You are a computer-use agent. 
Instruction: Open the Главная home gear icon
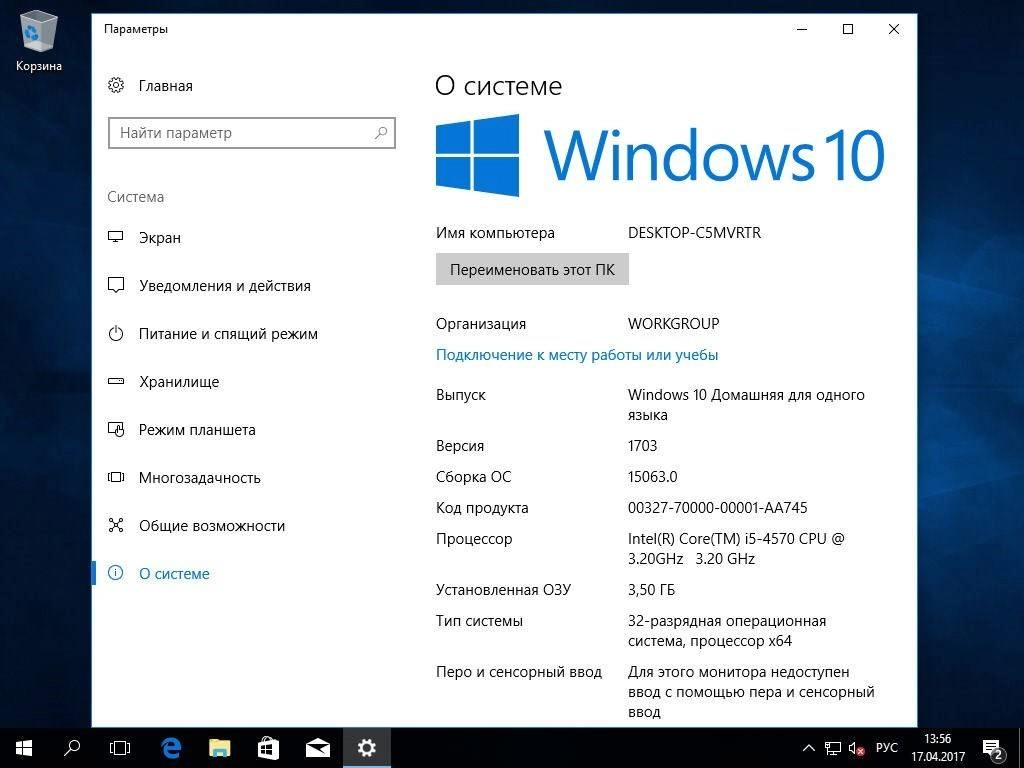point(116,86)
